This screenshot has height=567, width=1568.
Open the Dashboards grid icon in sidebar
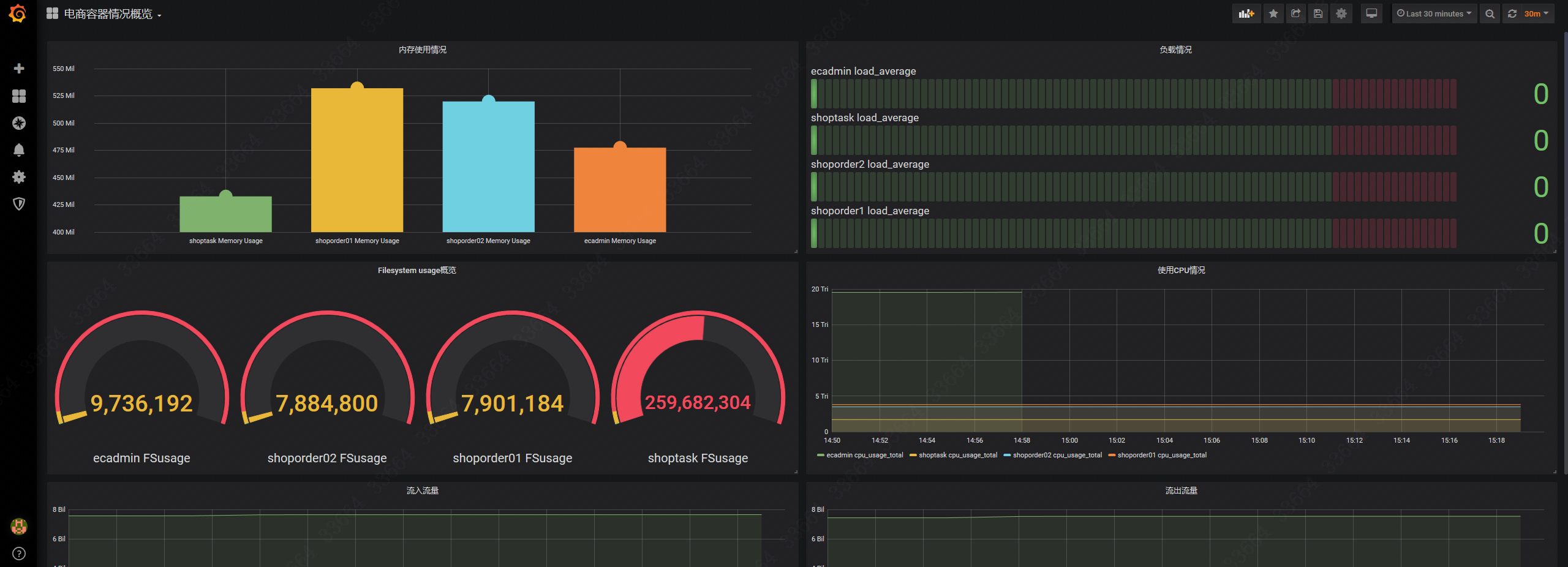[x=19, y=96]
